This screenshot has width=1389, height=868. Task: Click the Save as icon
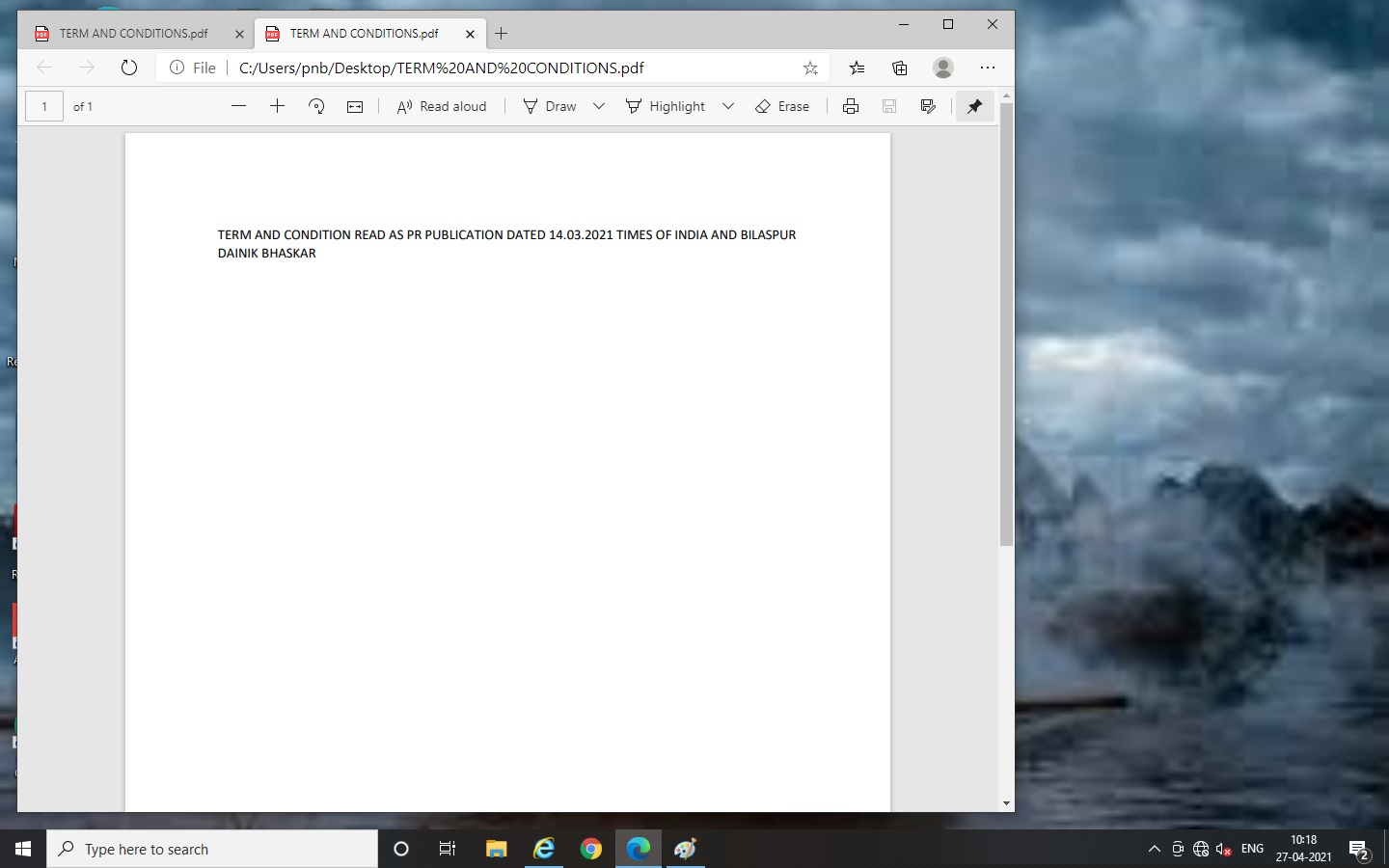(x=928, y=106)
